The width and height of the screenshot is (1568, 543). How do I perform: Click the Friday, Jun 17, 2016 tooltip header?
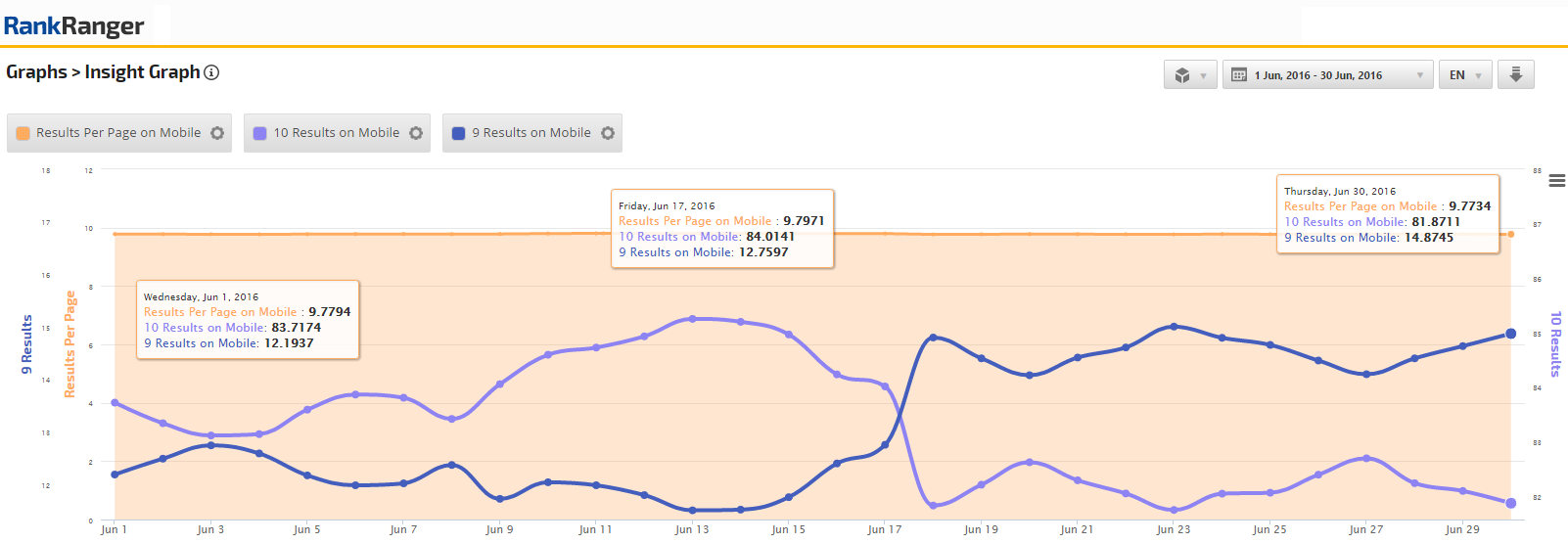(667, 206)
